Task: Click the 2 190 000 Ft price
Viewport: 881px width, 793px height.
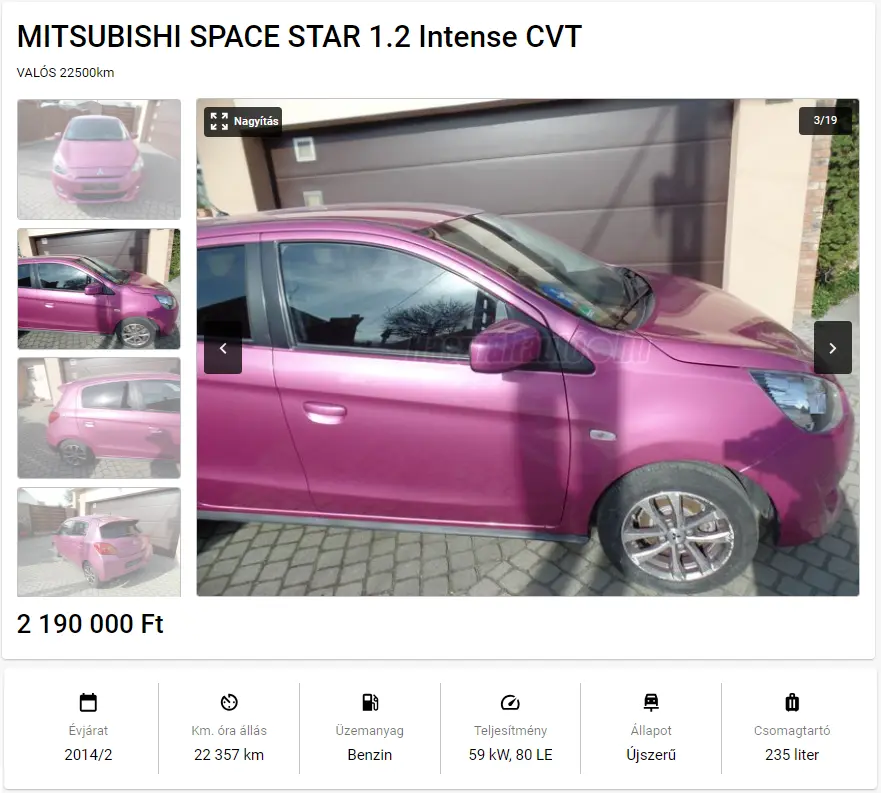Action: (90, 624)
